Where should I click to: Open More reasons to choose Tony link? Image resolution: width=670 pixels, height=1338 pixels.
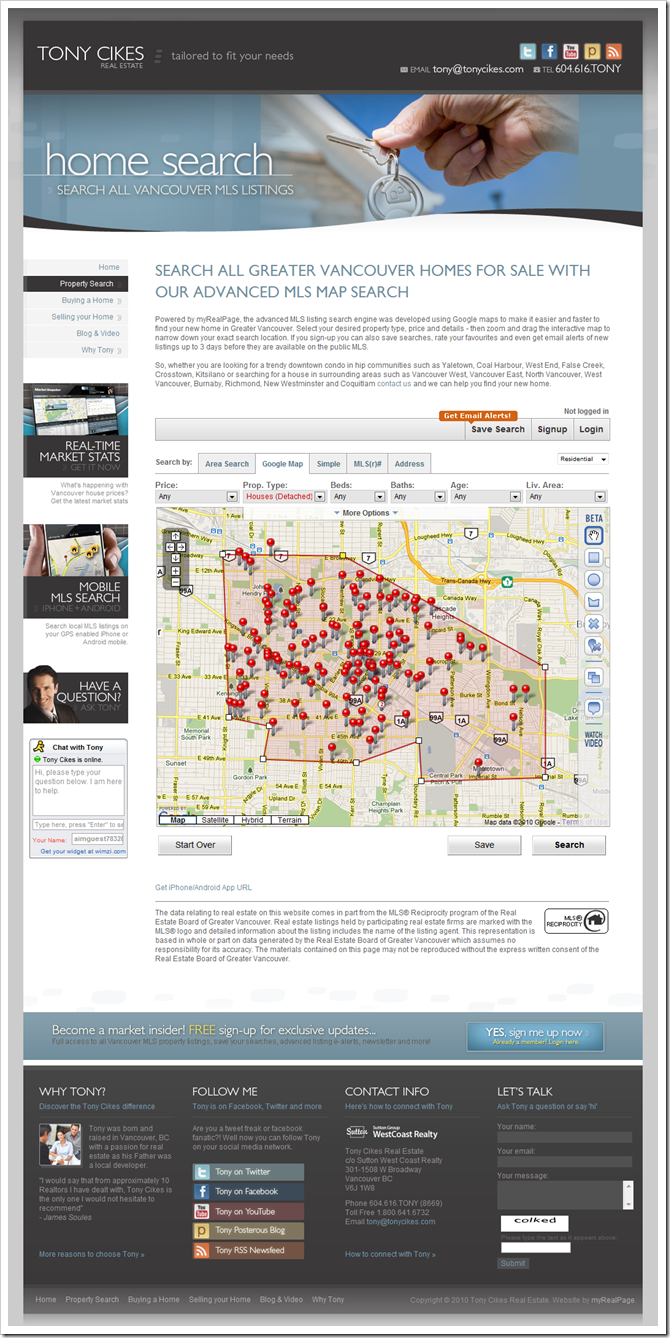click(91, 1254)
